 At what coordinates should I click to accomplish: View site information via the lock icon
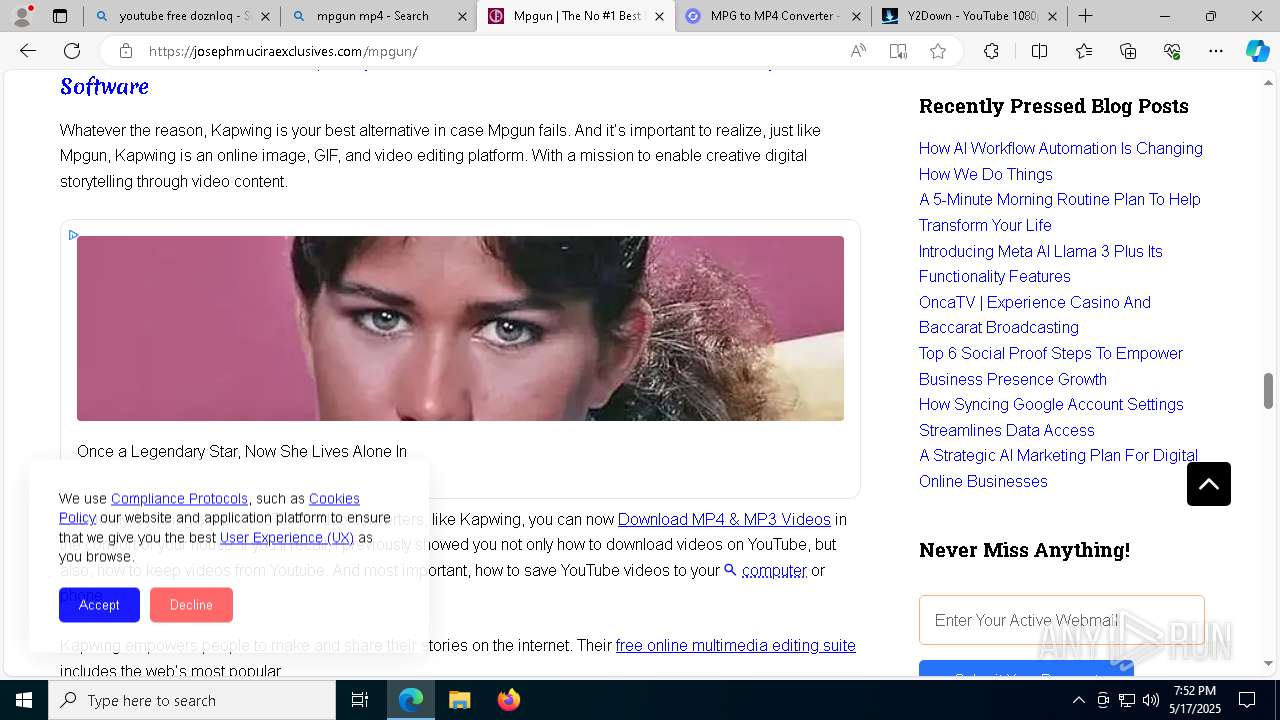point(125,51)
